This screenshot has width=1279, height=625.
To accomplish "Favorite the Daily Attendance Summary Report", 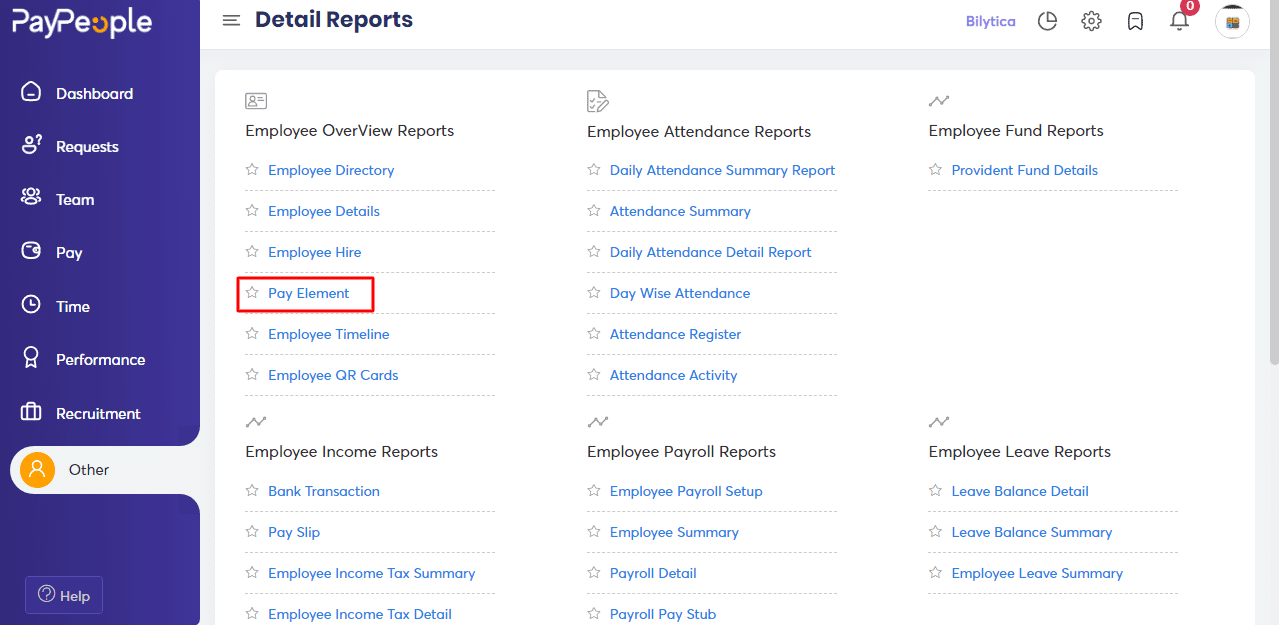I will [594, 170].
